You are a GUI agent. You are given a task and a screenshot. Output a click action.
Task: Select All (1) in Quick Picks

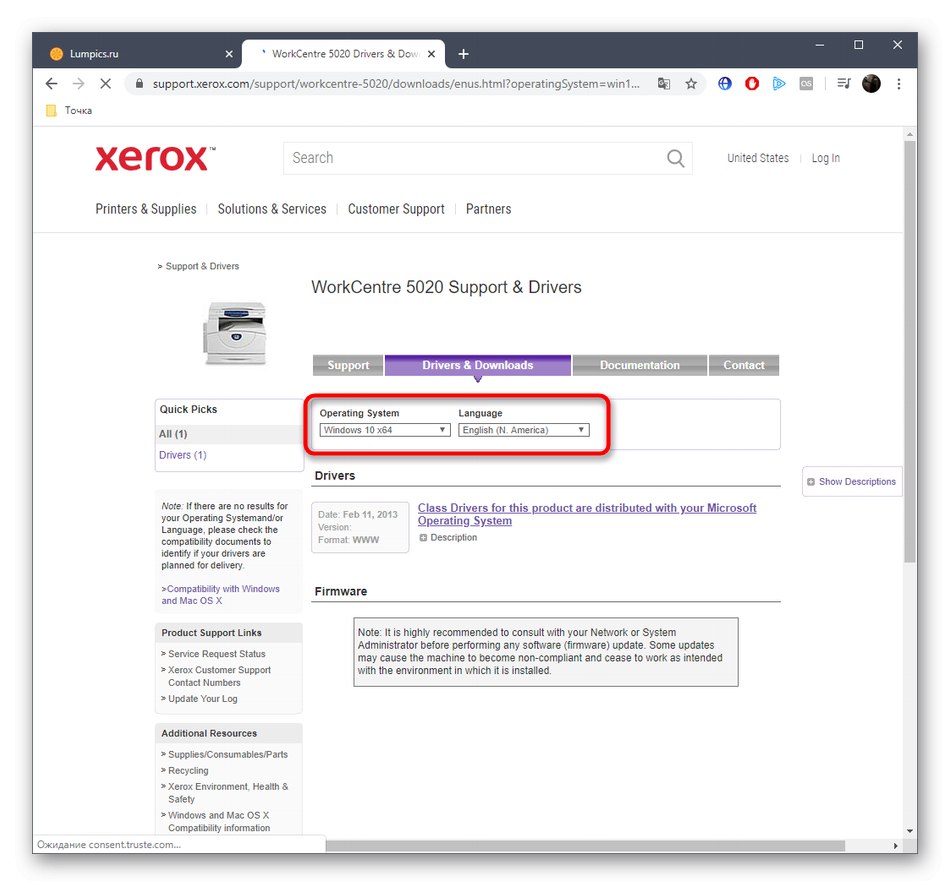coord(173,434)
